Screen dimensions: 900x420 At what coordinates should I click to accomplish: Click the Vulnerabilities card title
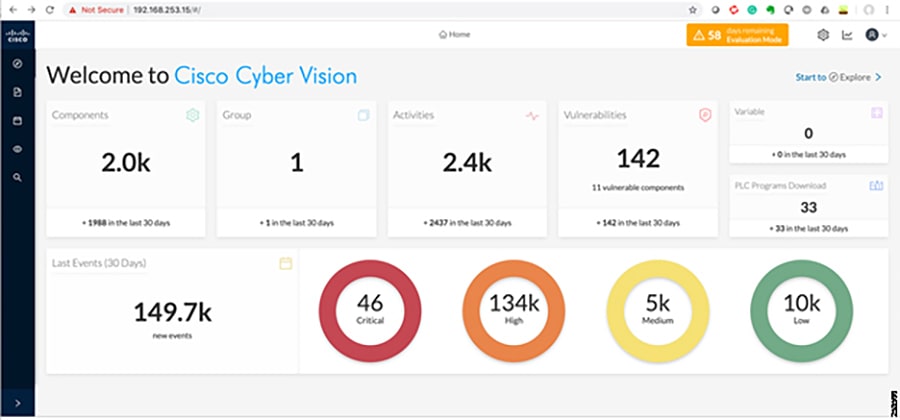pos(595,115)
